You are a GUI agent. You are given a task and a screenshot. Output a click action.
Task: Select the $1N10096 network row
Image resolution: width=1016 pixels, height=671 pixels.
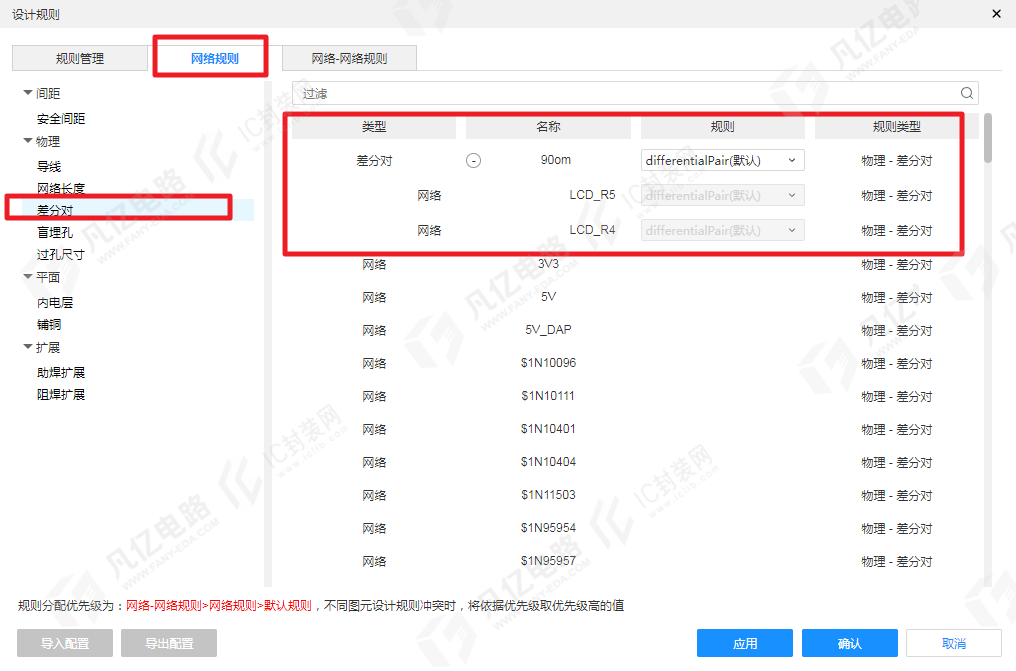click(x=635, y=363)
